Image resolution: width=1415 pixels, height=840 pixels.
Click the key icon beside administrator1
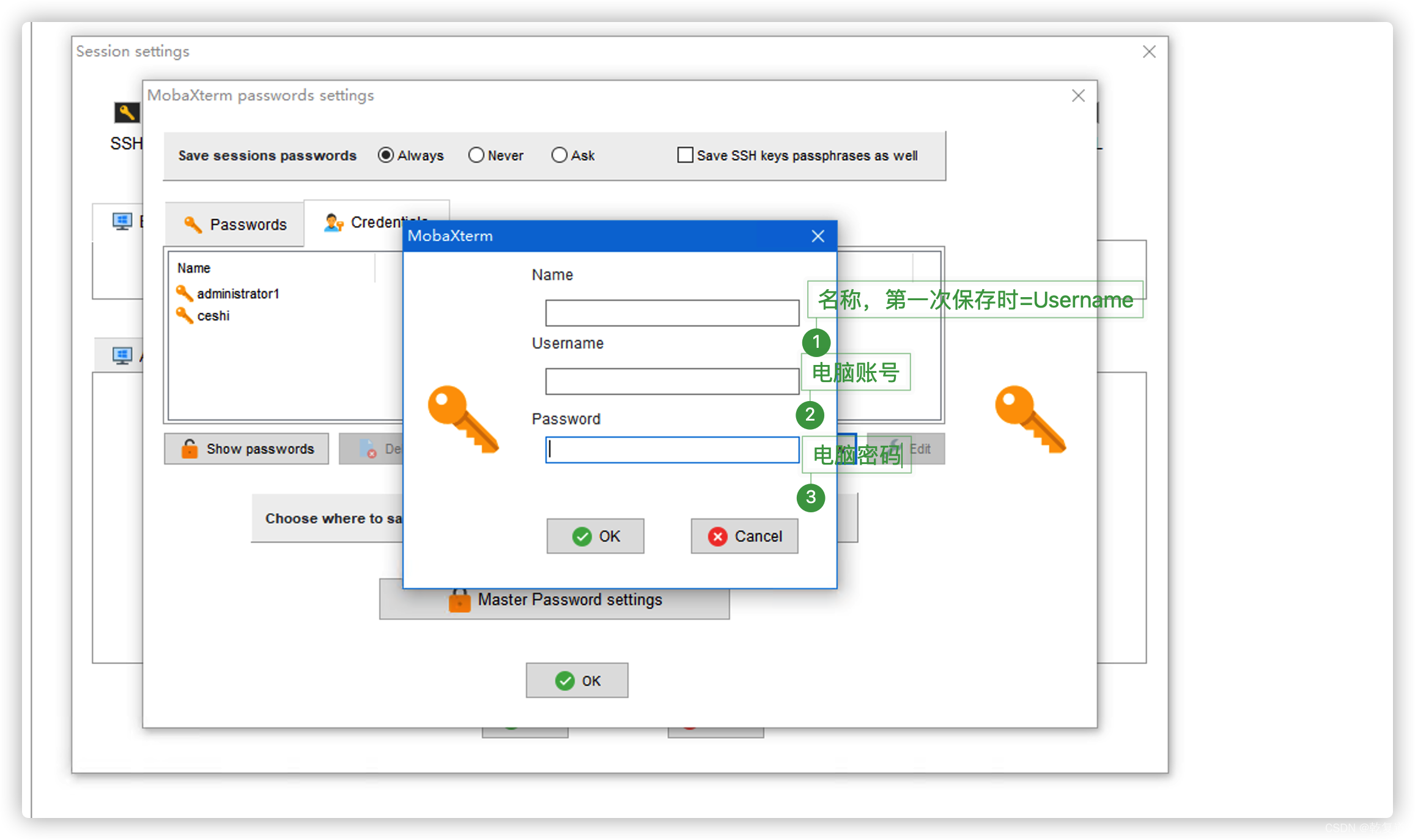[184, 293]
